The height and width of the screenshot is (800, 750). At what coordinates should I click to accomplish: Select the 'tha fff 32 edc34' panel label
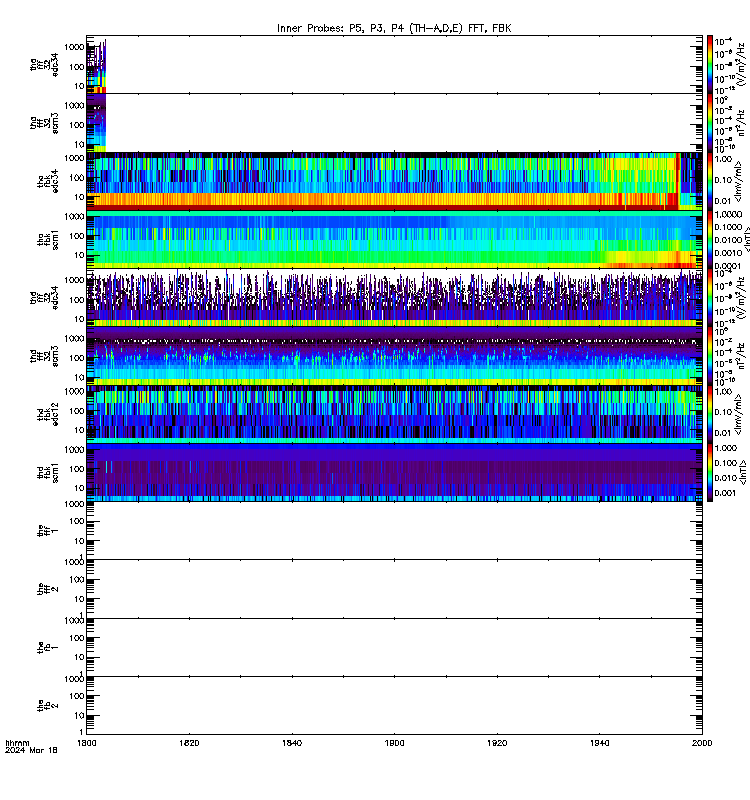(44, 64)
